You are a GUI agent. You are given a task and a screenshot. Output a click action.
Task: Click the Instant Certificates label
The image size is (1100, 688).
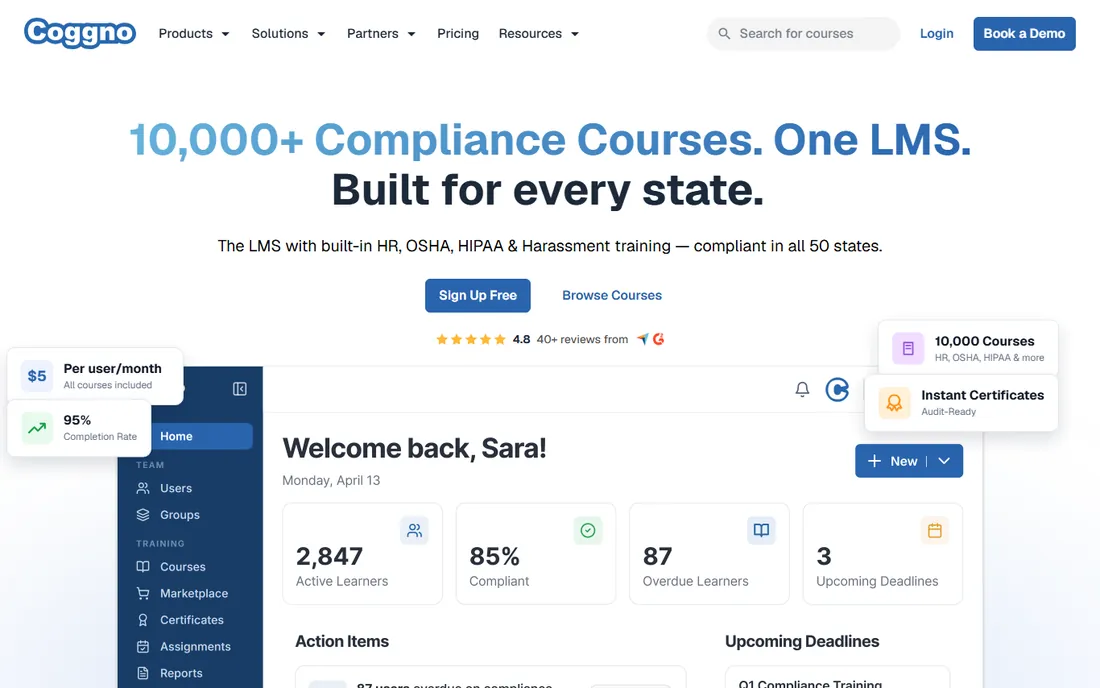(x=982, y=395)
